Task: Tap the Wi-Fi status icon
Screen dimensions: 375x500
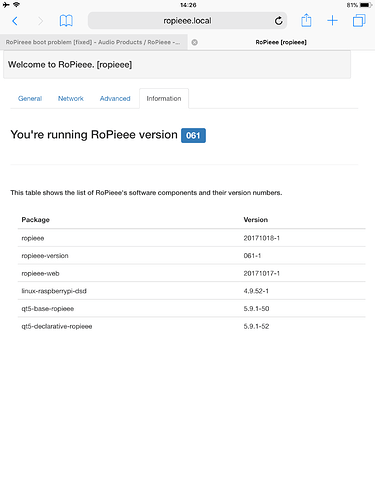Action: pyautogui.click(x=16, y=5)
